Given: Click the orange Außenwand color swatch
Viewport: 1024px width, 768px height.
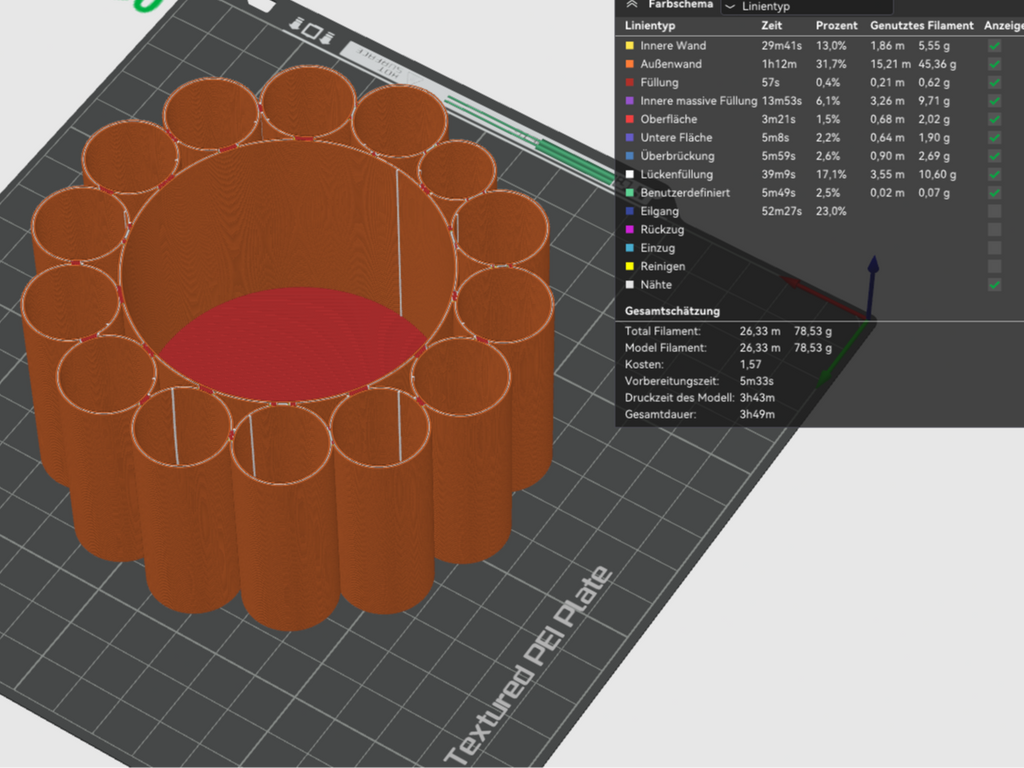Looking at the screenshot, I should click(x=630, y=64).
